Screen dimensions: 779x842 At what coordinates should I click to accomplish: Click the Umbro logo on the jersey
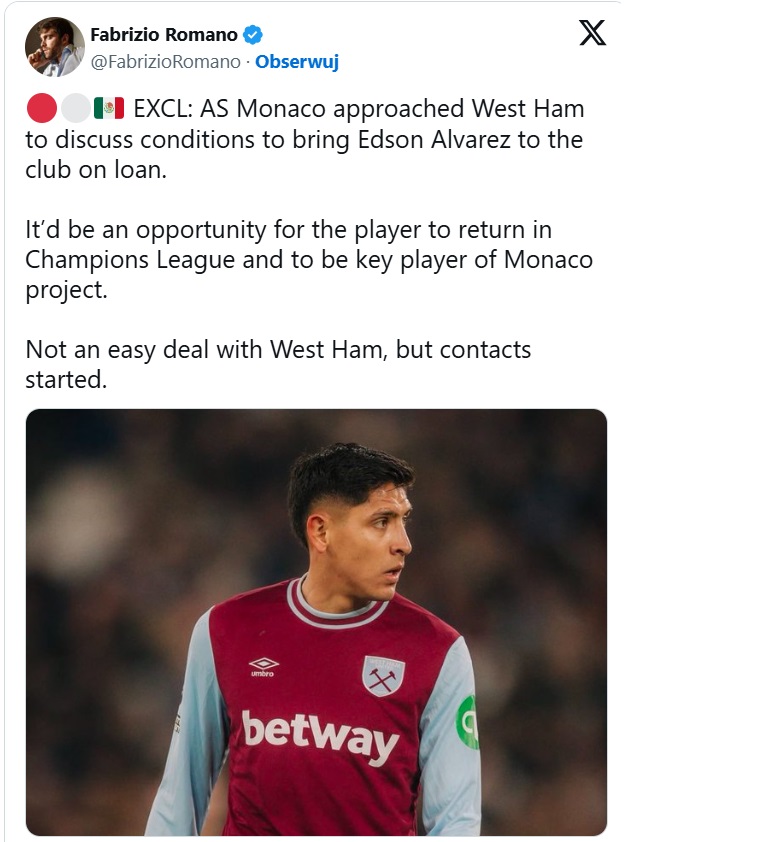(x=264, y=666)
